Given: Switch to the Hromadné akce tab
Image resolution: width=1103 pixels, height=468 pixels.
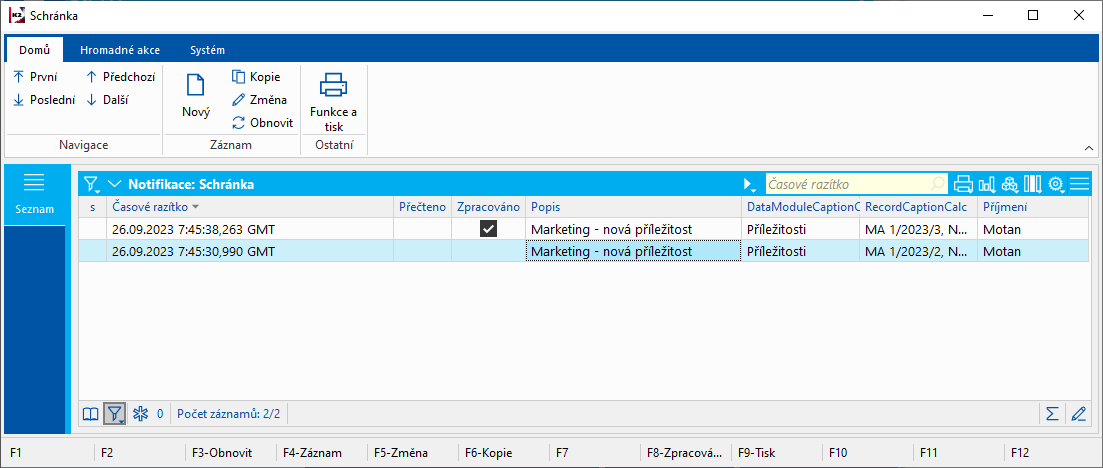Looking at the screenshot, I should pyautogui.click(x=120, y=50).
